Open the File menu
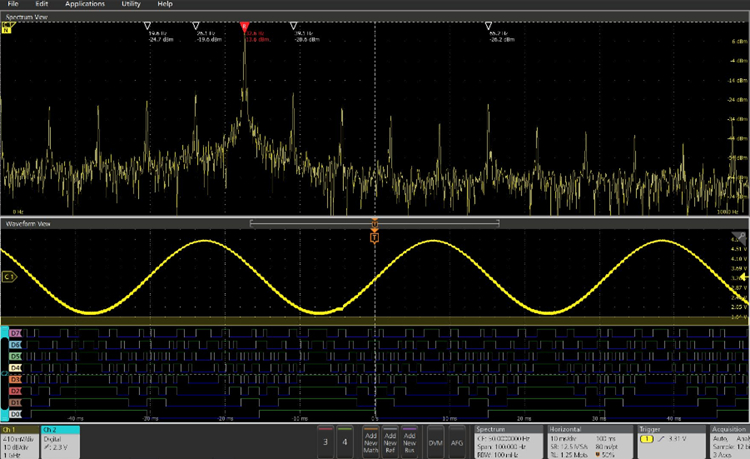Screen dimensions: 750x459 point(13,5)
